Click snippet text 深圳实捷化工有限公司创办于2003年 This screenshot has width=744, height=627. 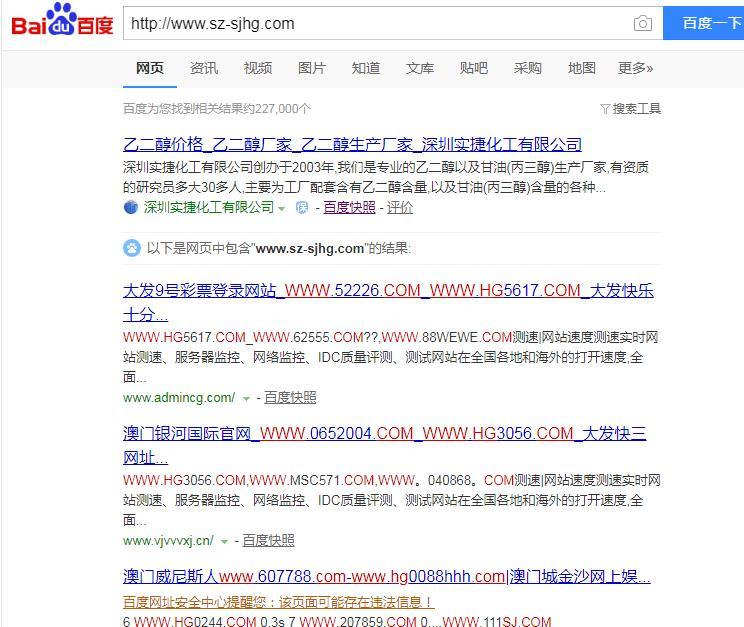click(x=229, y=168)
